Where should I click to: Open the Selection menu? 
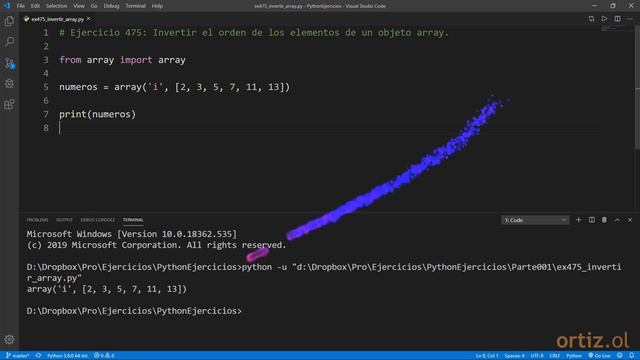(x=56, y=6)
